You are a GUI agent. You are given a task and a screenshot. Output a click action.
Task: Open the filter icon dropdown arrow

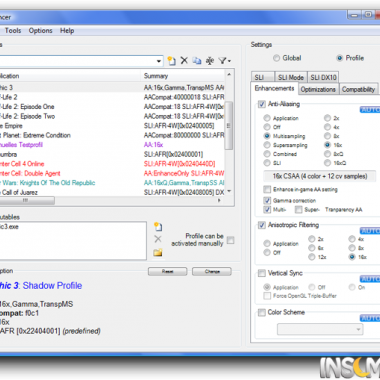pyautogui.click(x=229, y=61)
